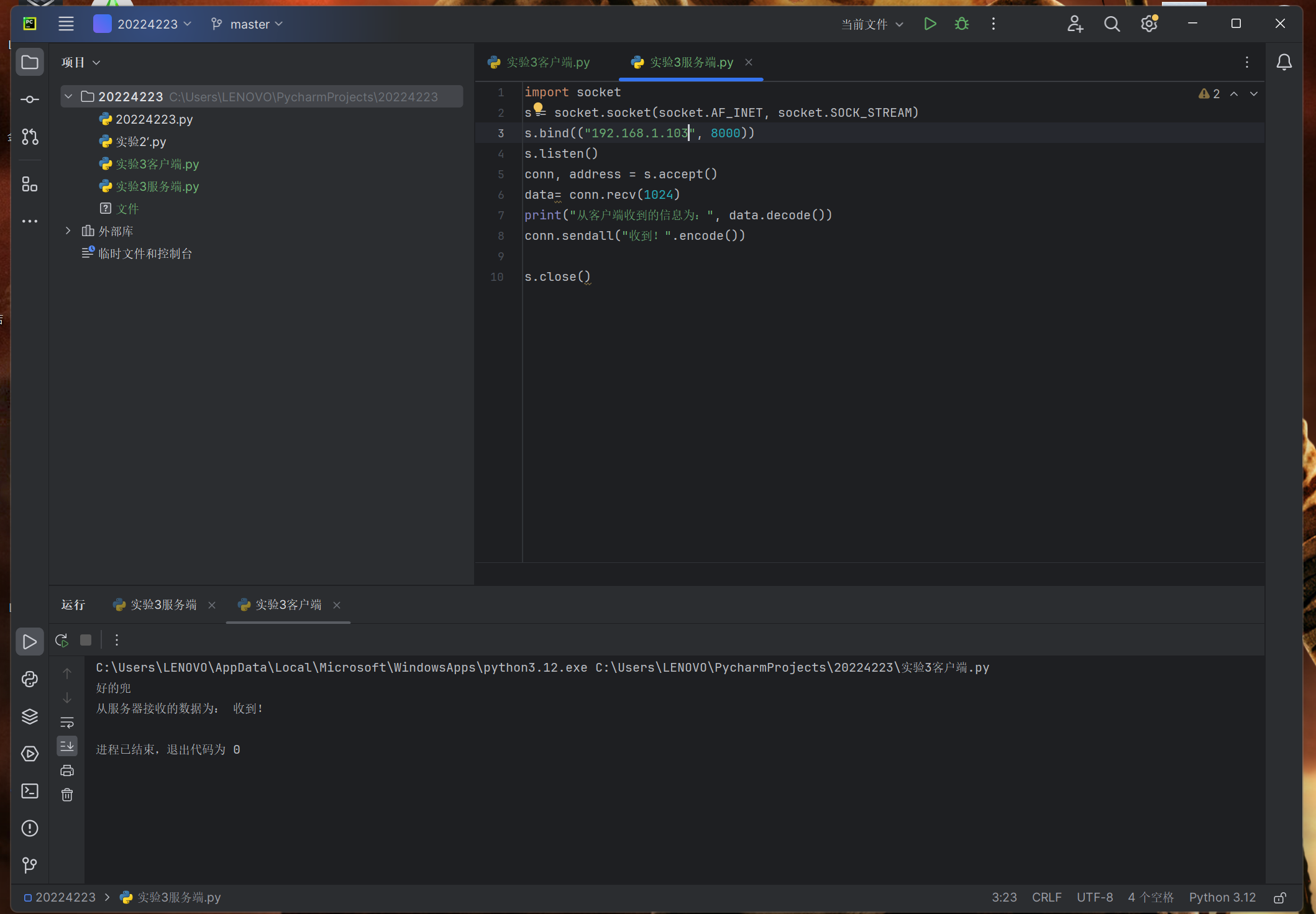Toggle scroll to end in console
Image resolution: width=1316 pixels, height=914 pixels.
coord(67,746)
